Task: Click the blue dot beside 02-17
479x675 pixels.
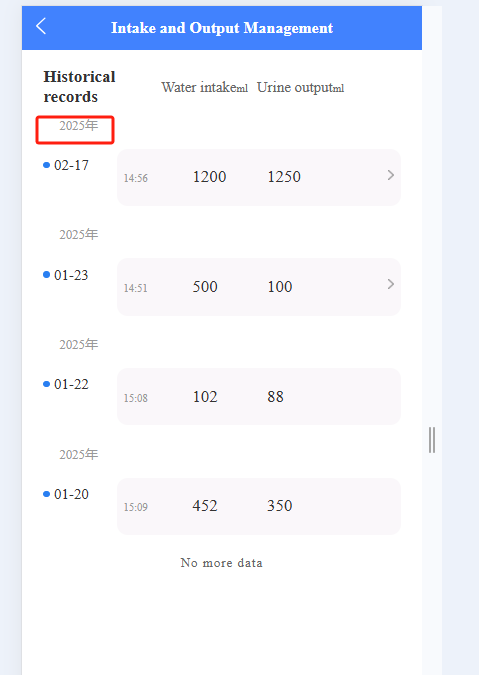Action: [x=46, y=165]
